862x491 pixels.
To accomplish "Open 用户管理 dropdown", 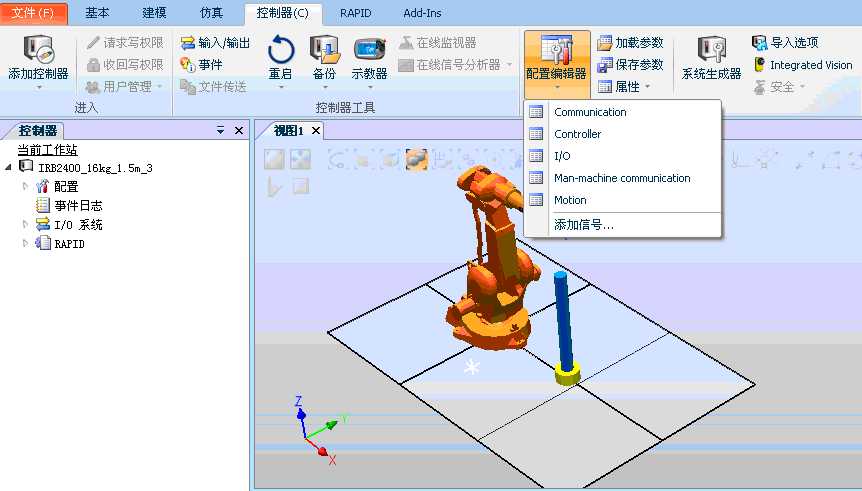I will [x=125, y=86].
